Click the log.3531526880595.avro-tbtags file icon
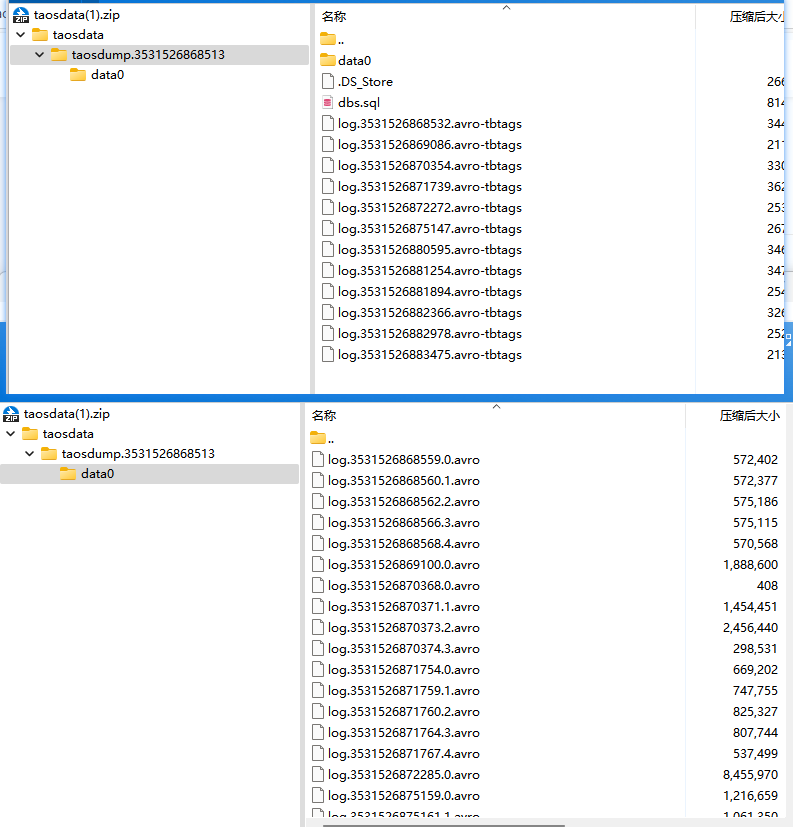Screen dimensions: 793x827 [327, 250]
